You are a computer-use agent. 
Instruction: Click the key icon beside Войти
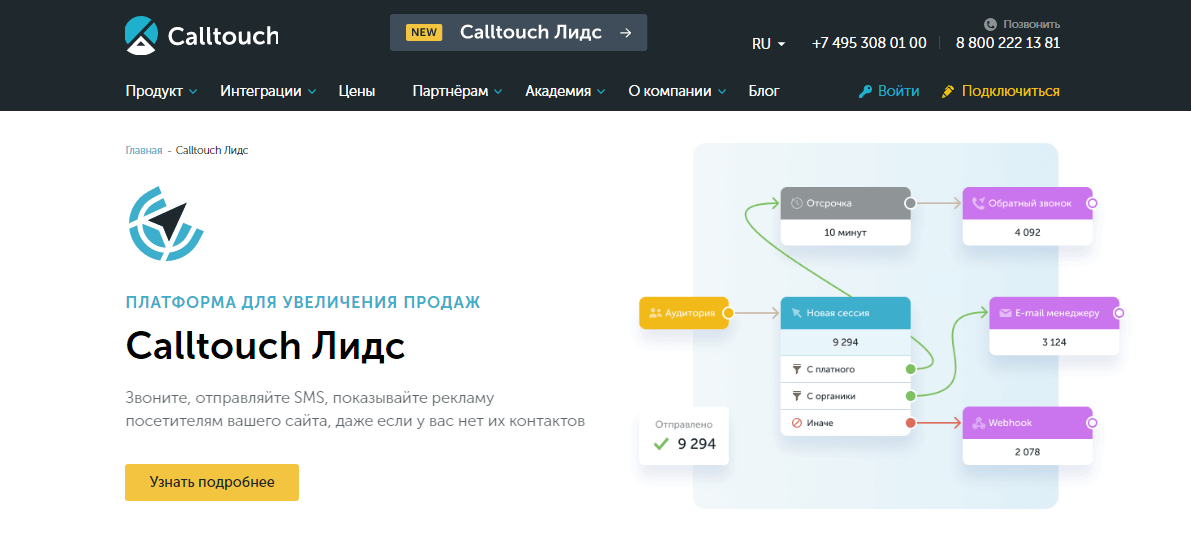(865, 91)
